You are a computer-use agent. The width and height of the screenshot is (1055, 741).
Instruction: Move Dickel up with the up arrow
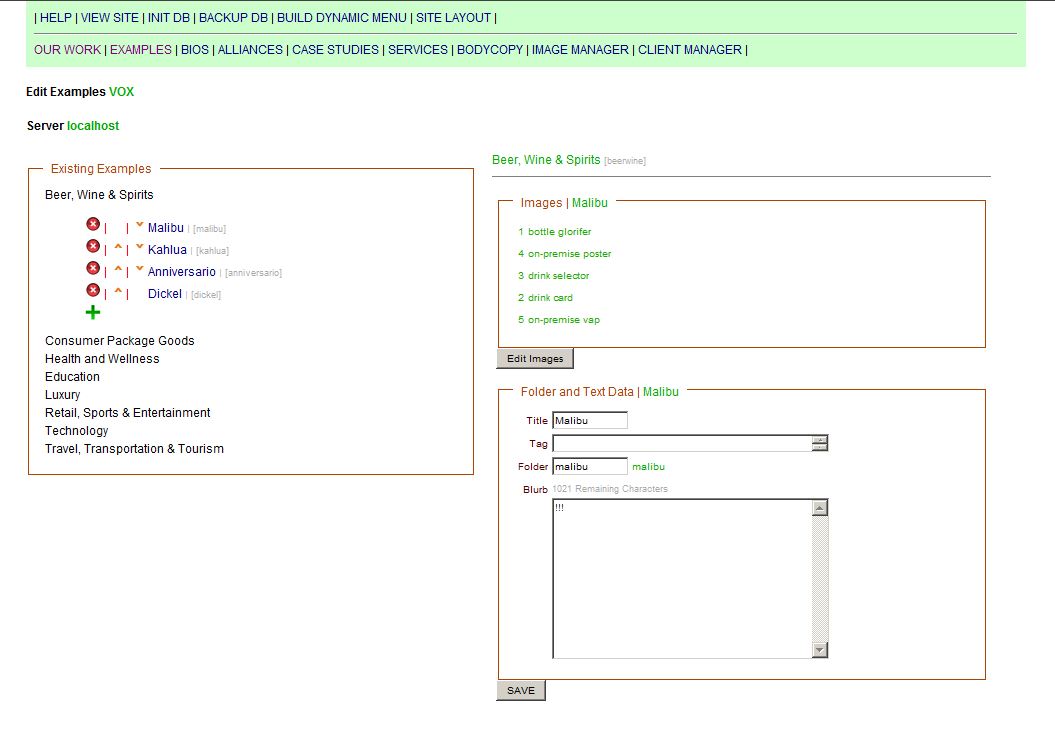(118, 291)
